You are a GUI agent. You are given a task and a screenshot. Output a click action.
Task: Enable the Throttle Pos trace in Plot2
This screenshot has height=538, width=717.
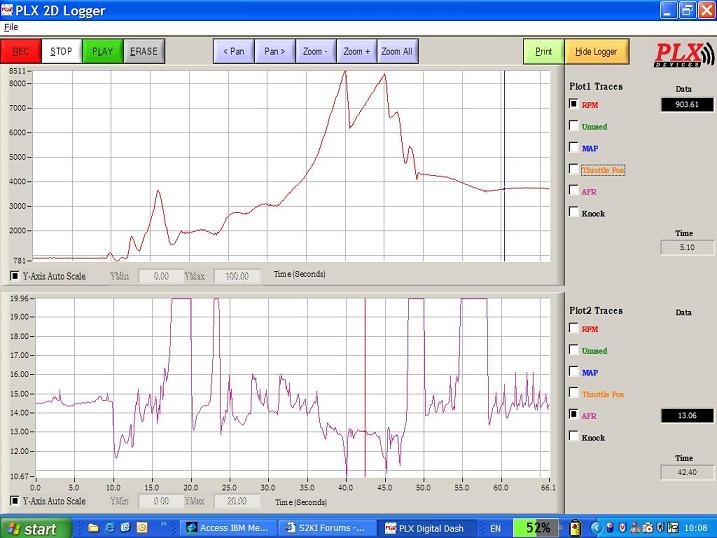[x=573, y=392]
